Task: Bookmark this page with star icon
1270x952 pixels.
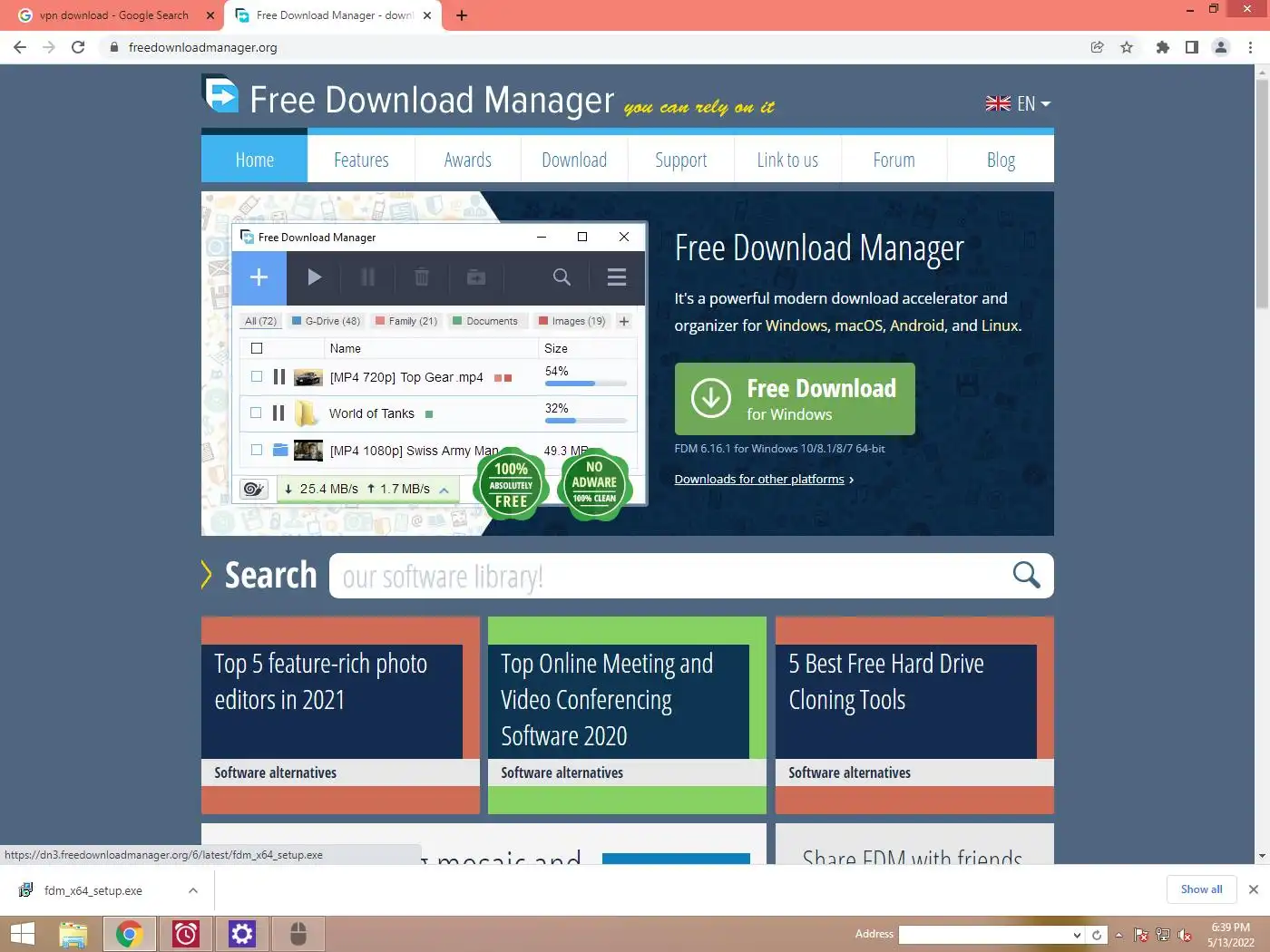Action: point(1127,47)
